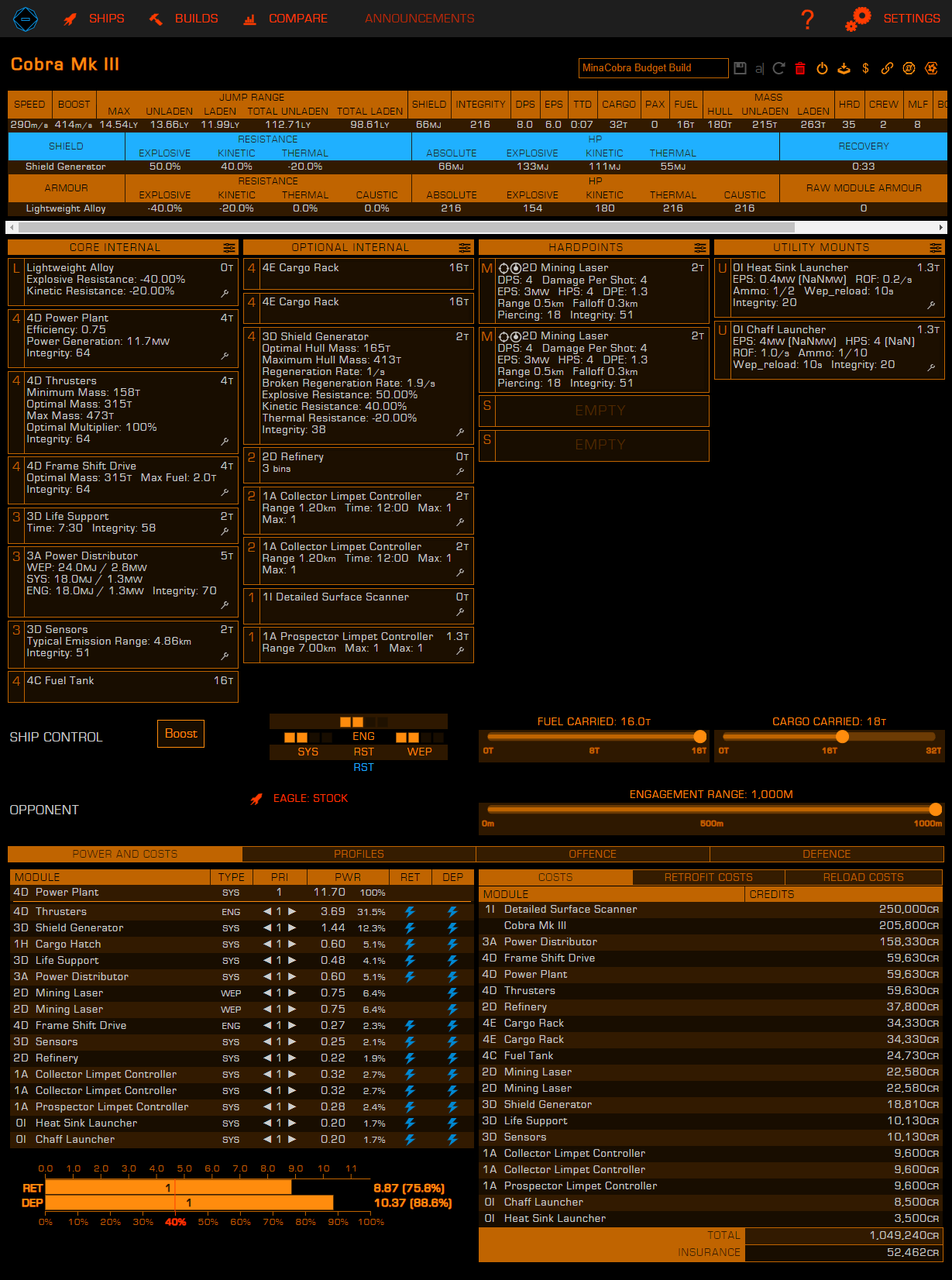Toggle Heat Sink Launcher row in costs list
Image resolution: width=952 pixels, height=1280 pixels.
710,1218
